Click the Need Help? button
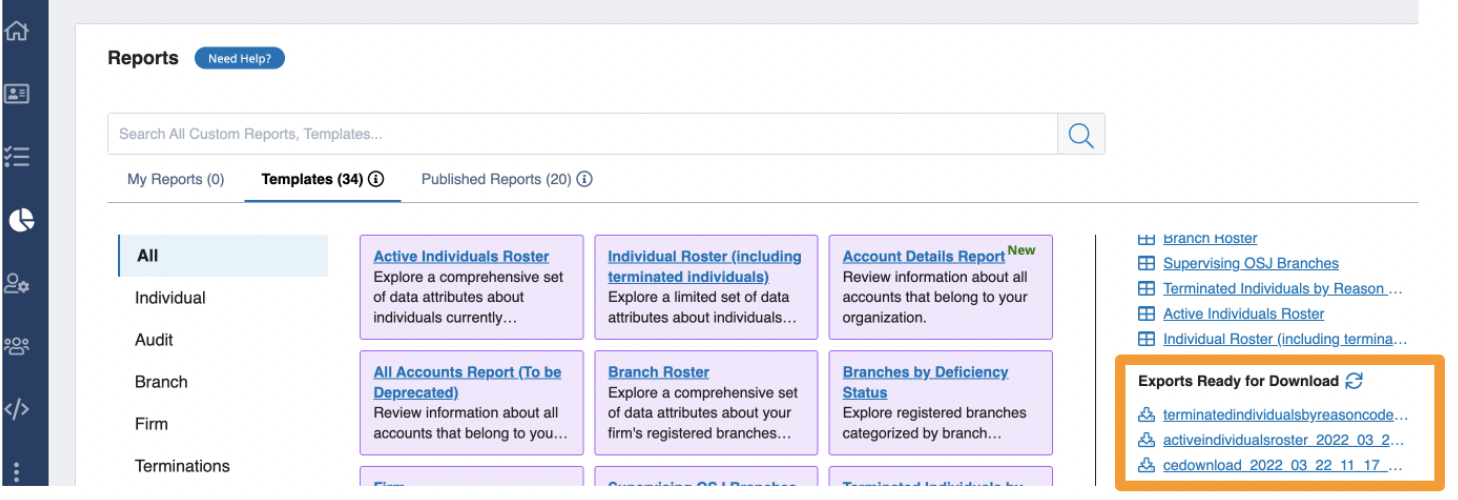The image size is (1458, 500). [239, 58]
